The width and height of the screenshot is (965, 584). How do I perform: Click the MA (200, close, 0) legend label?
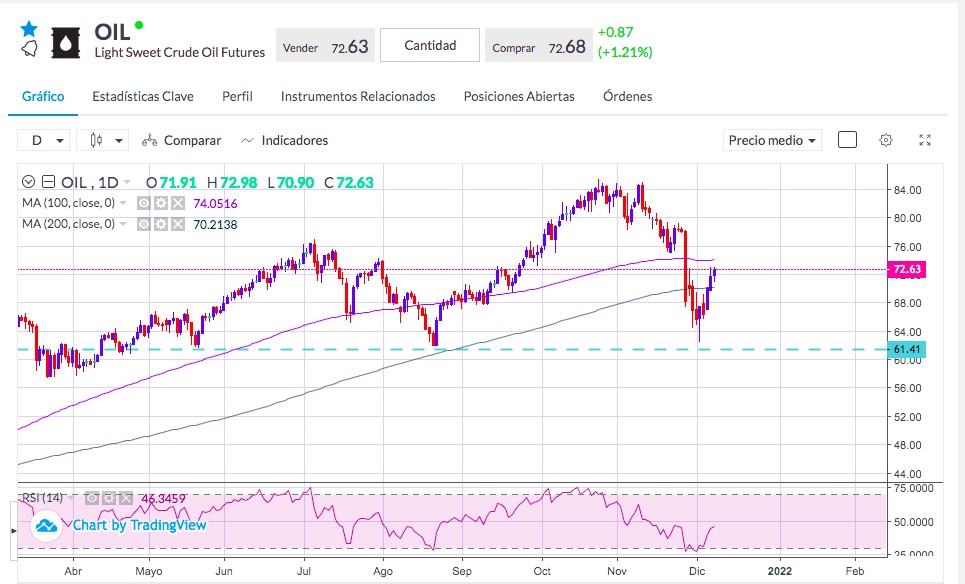(x=68, y=224)
